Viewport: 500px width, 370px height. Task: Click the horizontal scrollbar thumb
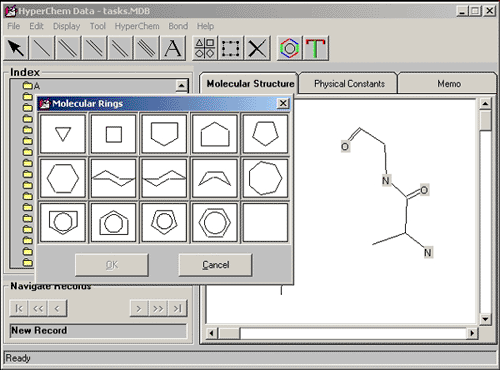coord(229,333)
